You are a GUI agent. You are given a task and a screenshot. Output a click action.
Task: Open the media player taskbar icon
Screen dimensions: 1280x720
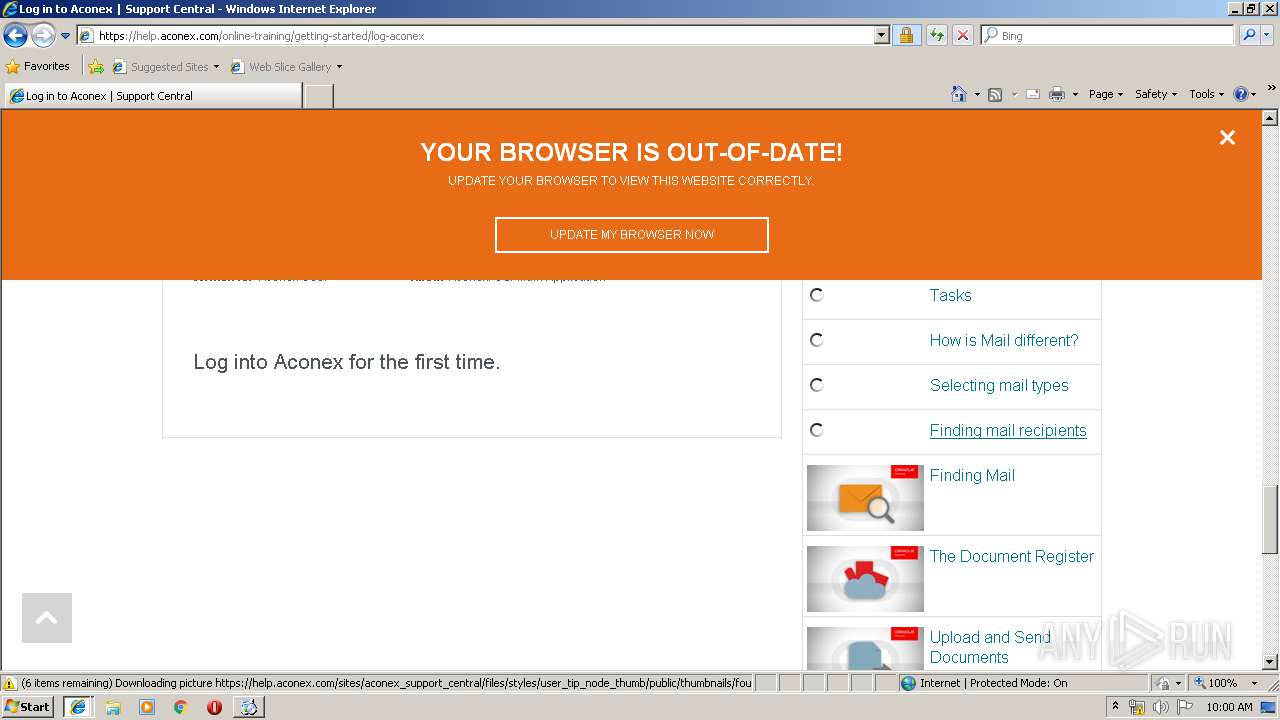click(147, 706)
